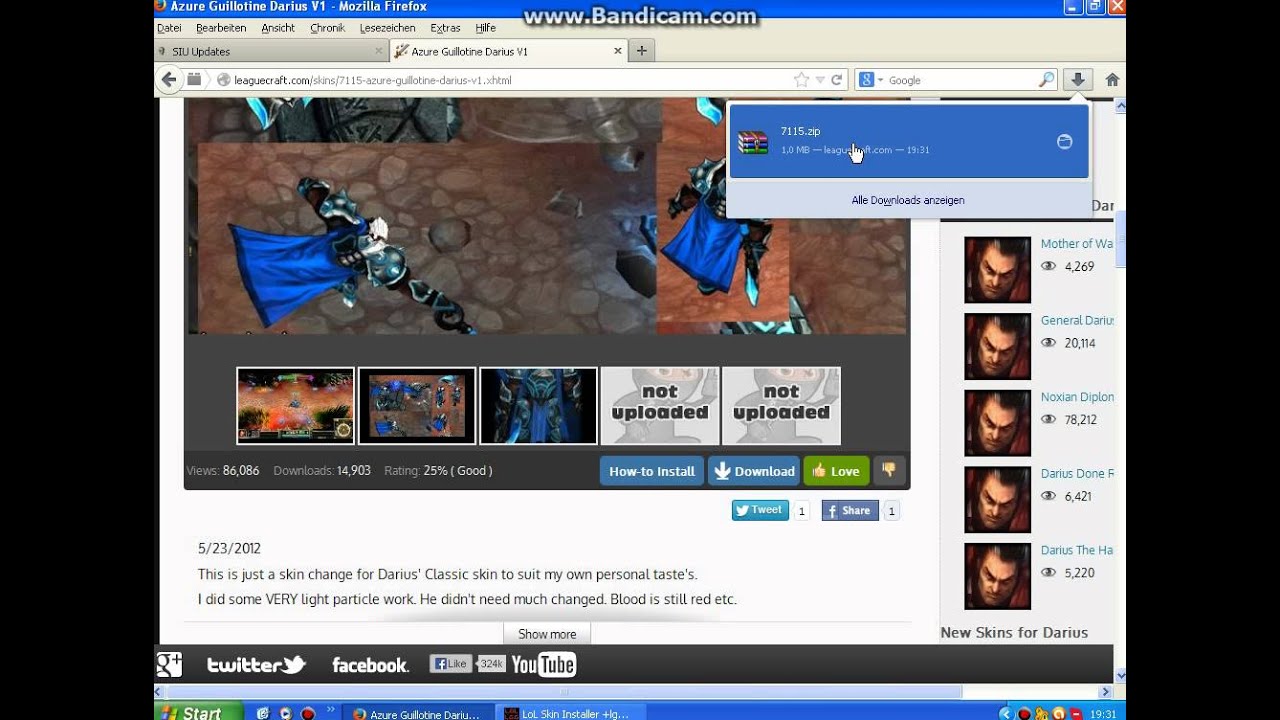Click the horizontal scrollbar thumb
Image resolution: width=1280 pixels, height=720 pixels.
tap(564, 691)
